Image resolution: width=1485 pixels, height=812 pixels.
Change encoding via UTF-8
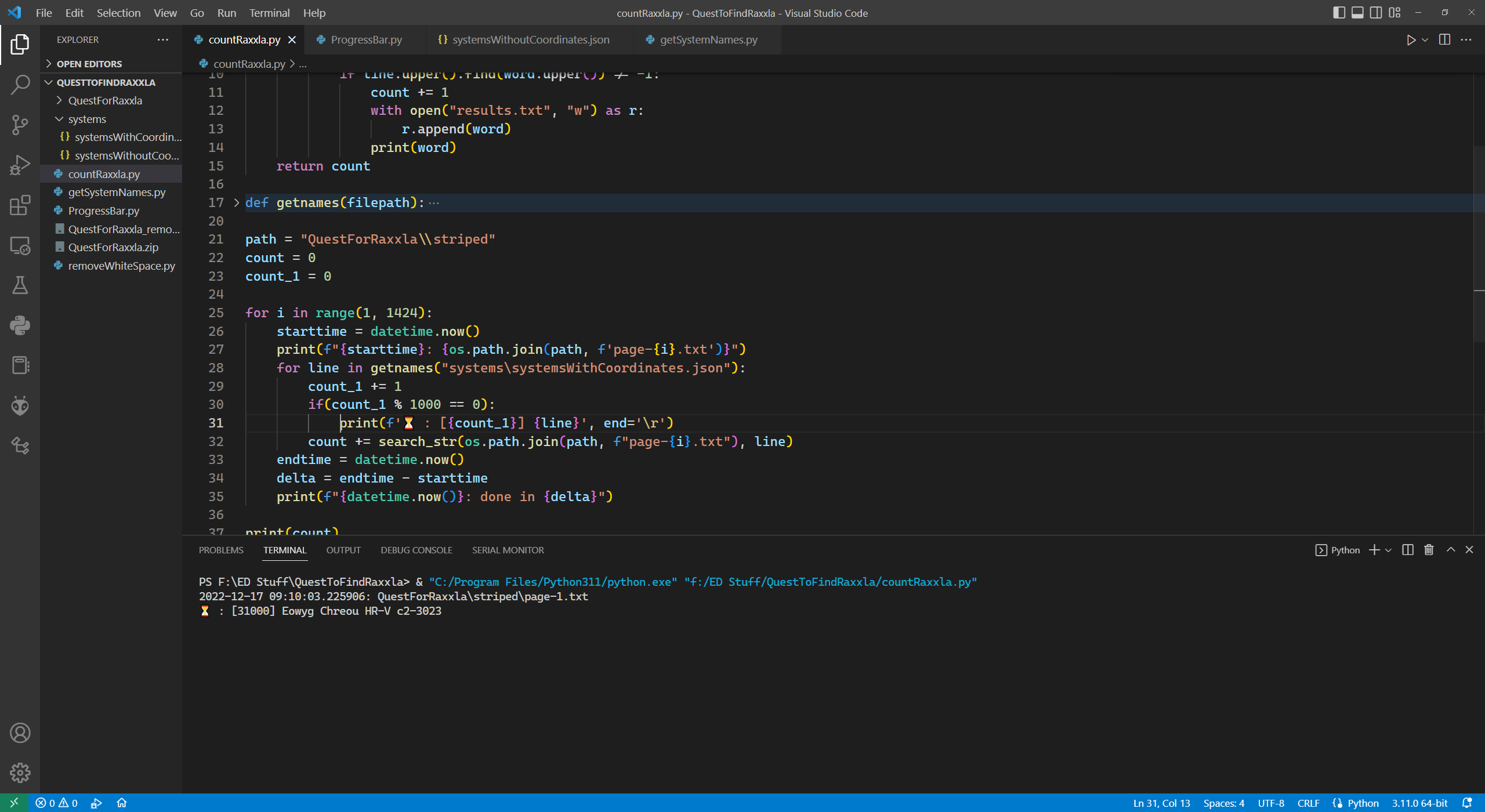click(1271, 803)
